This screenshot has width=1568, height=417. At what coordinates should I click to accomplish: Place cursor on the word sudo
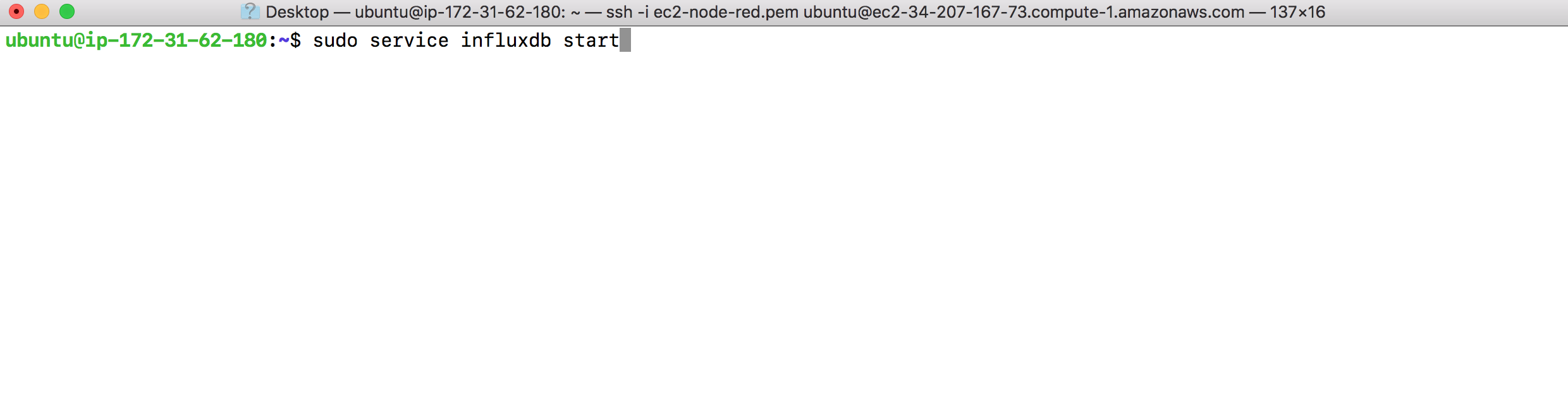click(x=335, y=40)
